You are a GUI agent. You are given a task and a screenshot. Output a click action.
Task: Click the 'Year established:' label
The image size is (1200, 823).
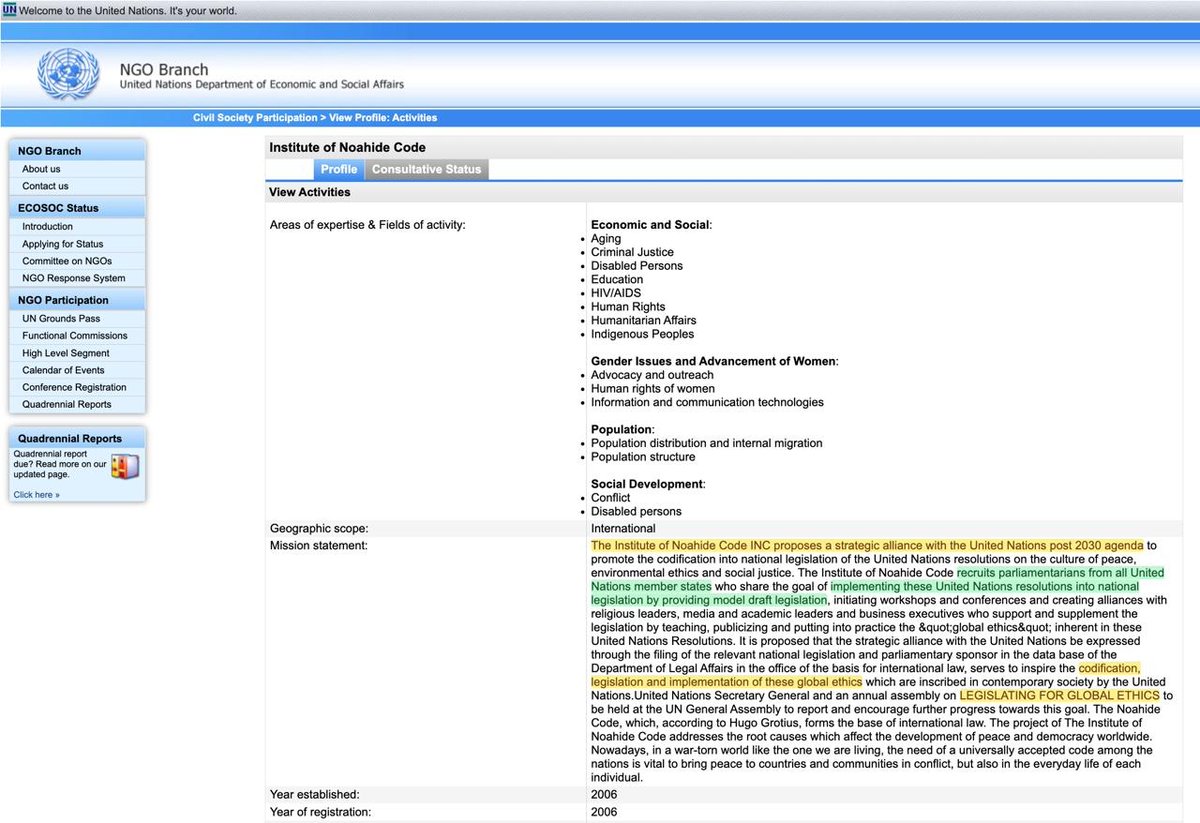tap(316, 795)
